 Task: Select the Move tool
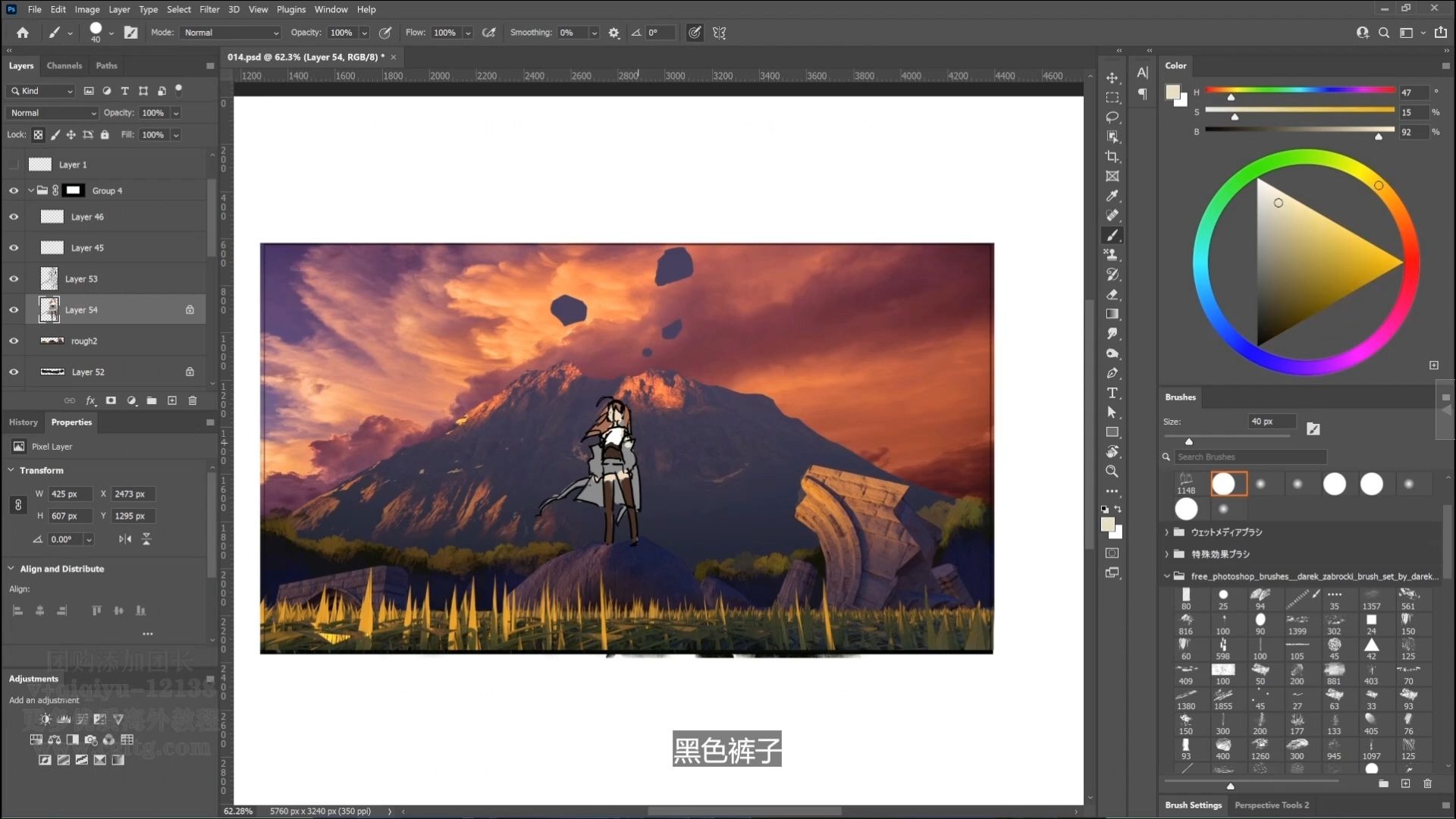click(x=1112, y=78)
